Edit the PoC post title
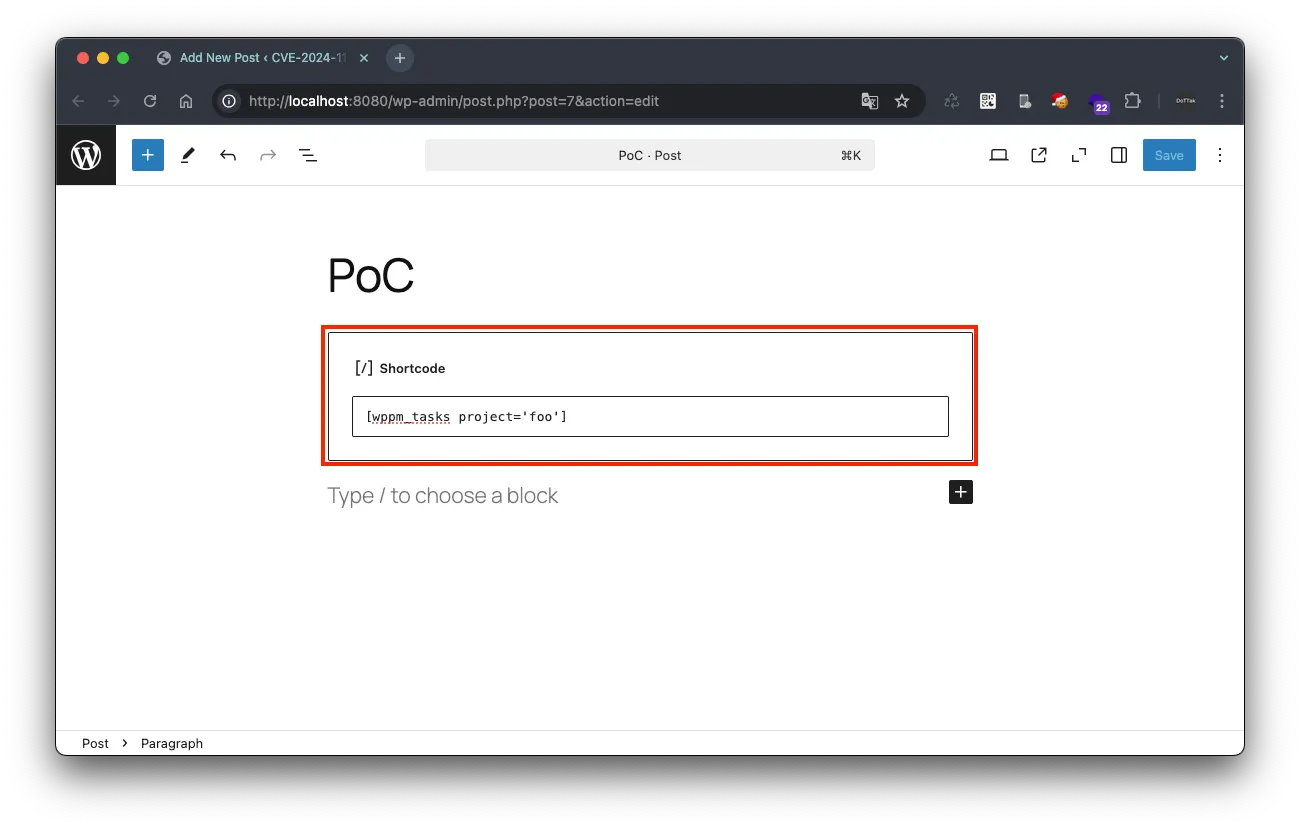 point(371,276)
